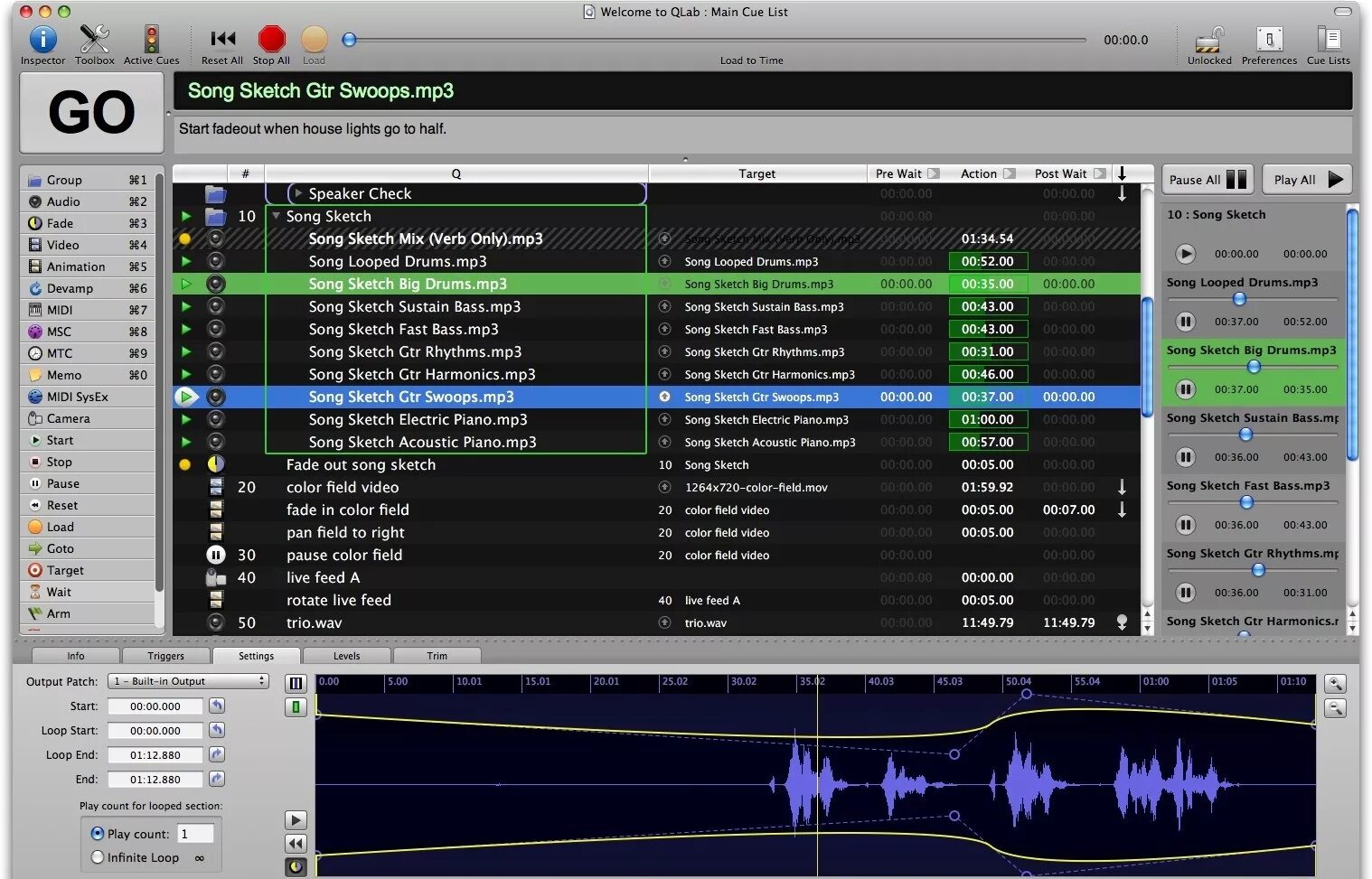
Task: Open Pre Wait column display options
Action: [934, 173]
